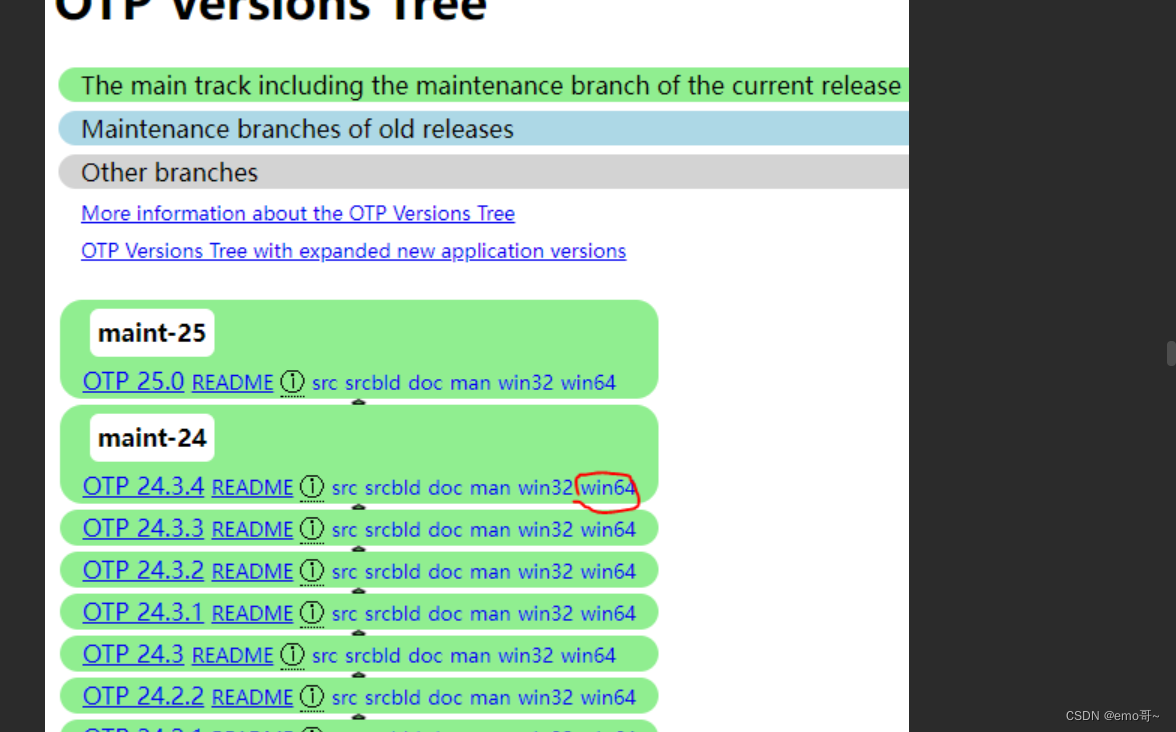Open OTP Versions Tree with expanded application versions
Image resolution: width=1176 pixels, height=732 pixels.
(x=353, y=251)
